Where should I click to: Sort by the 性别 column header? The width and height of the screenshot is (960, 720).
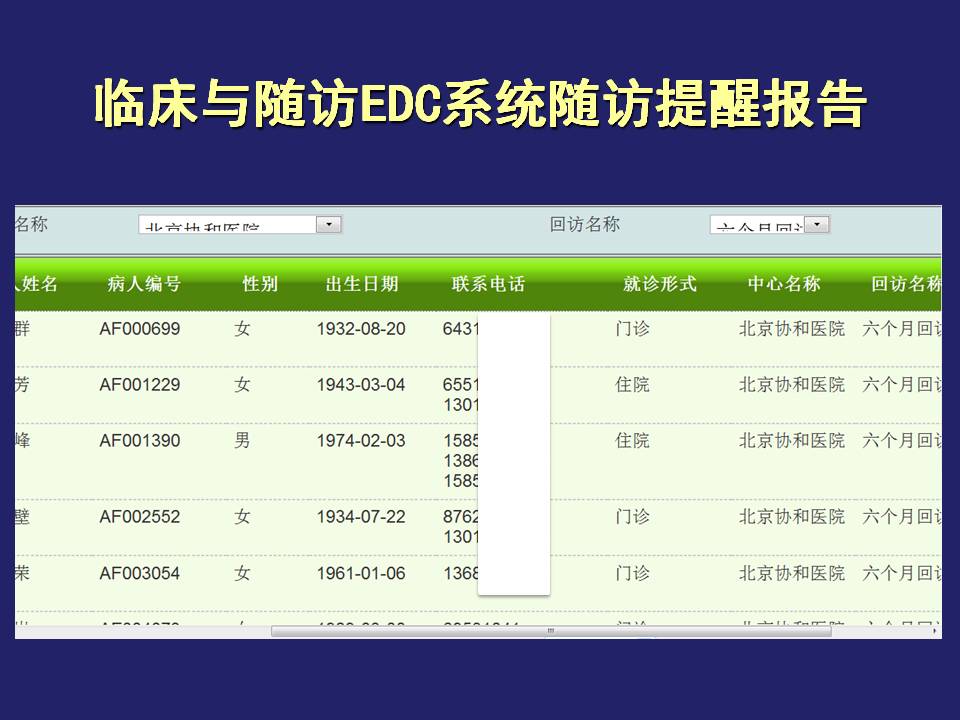tap(260, 284)
